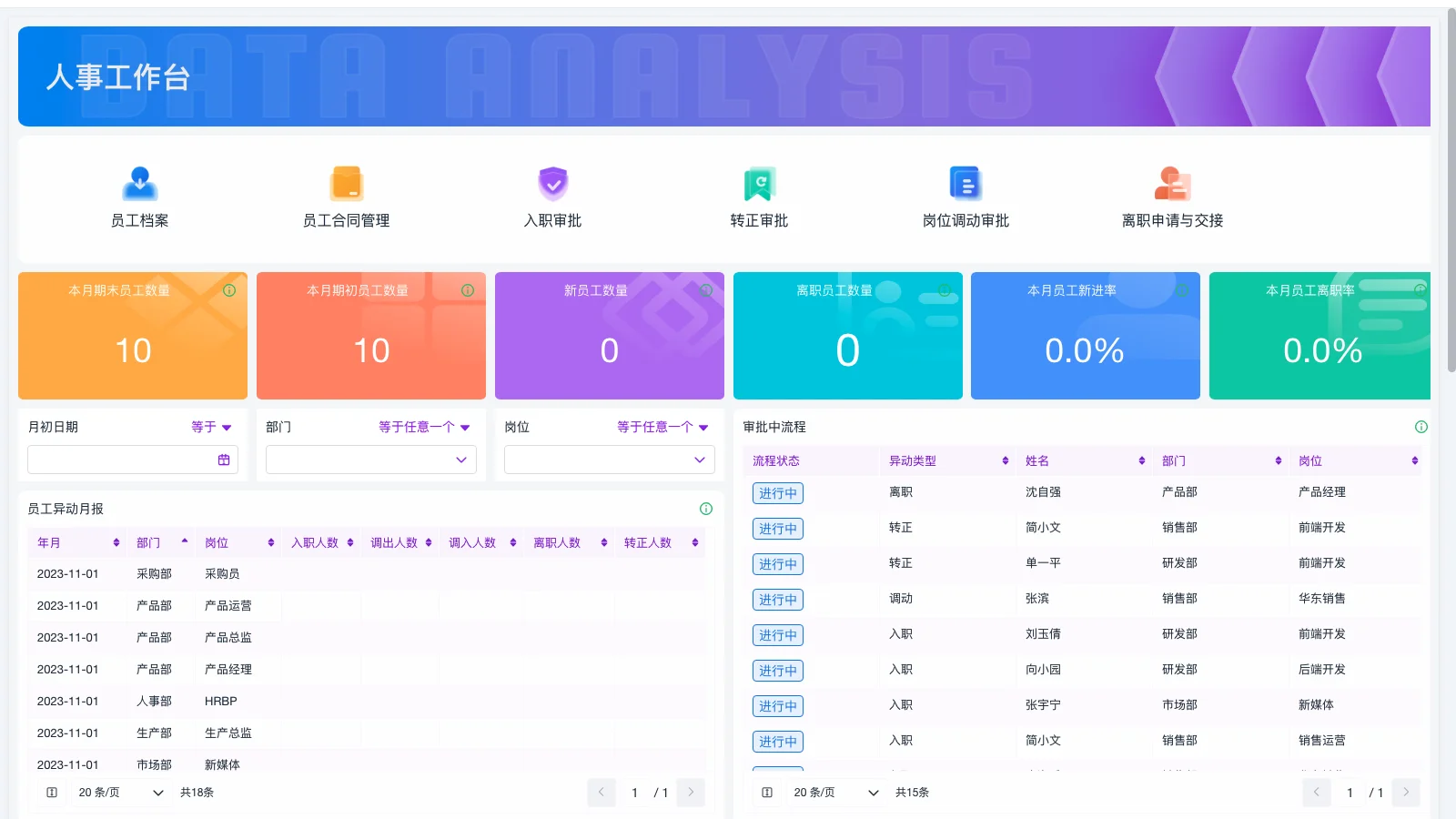Click the 岗位调动审批 document icon
The height and width of the screenshot is (819, 1456).
pyautogui.click(x=965, y=184)
